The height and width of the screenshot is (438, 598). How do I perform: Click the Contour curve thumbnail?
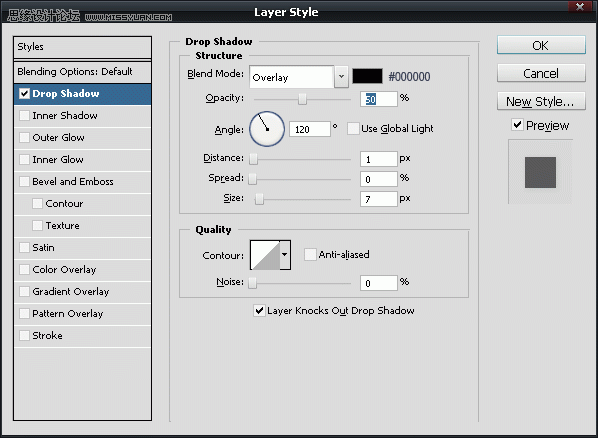tap(265, 255)
